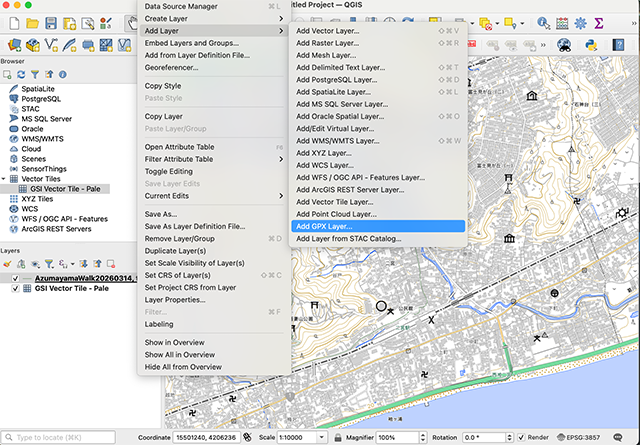This screenshot has height=445, width=640.
Task: Click the Type to locate search field
Action: [58, 437]
